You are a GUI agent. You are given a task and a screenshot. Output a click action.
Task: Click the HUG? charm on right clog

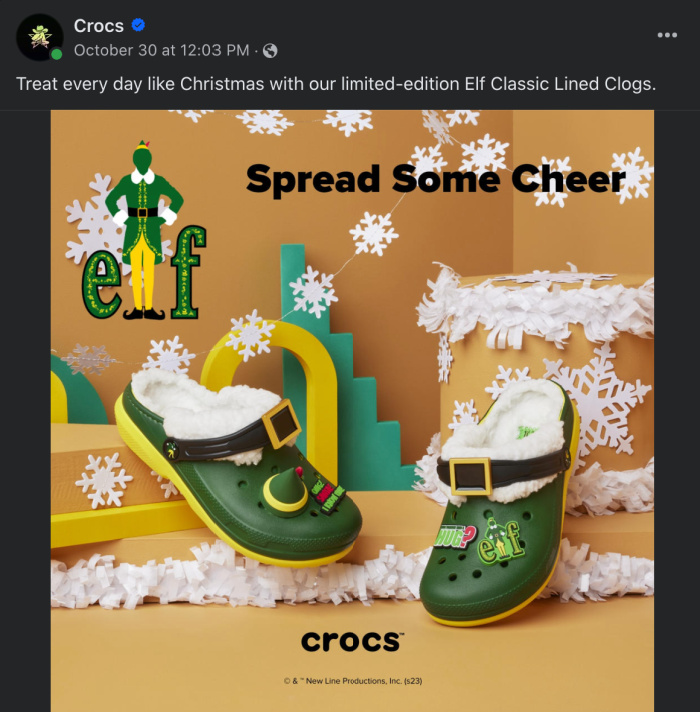point(454,537)
